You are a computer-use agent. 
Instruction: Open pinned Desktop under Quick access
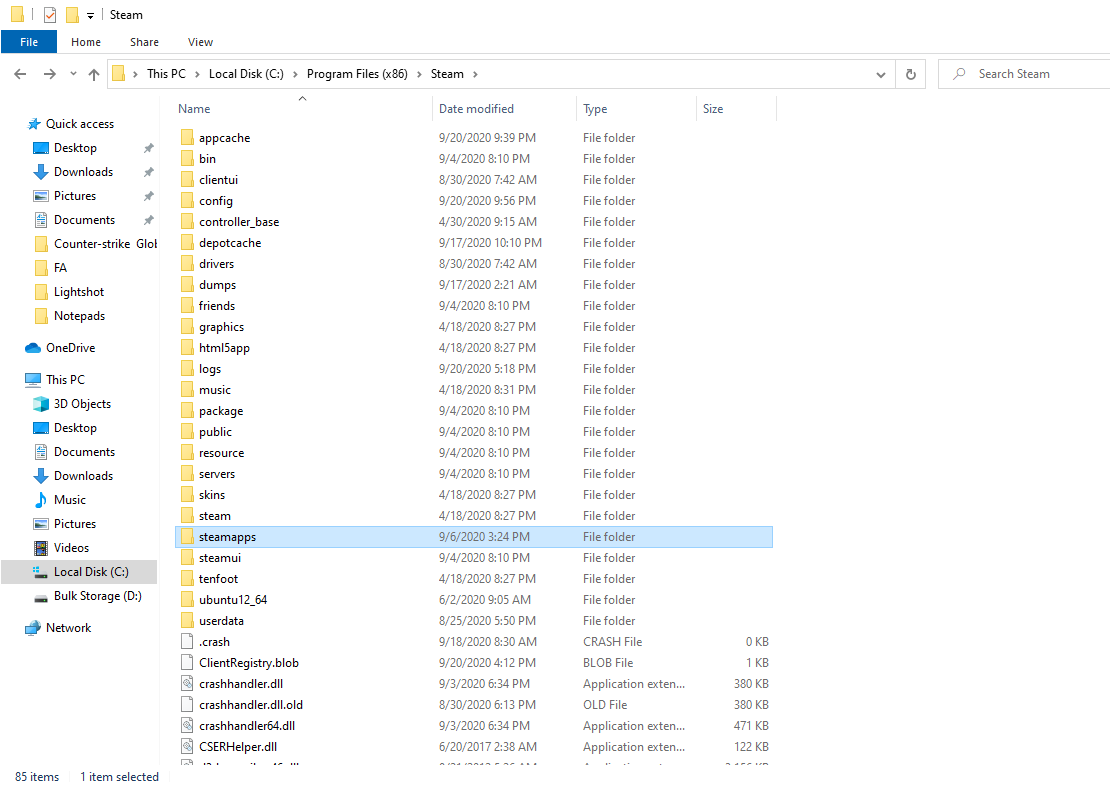click(x=75, y=148)
